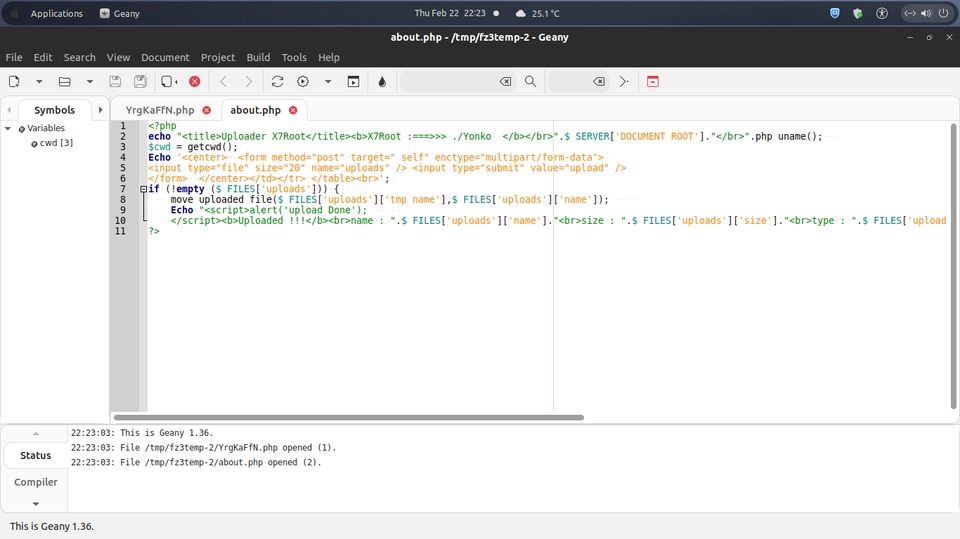Show next message tab with down arrow
The width and height of the screenshot is (960, 539).
(x=36, y=503)
